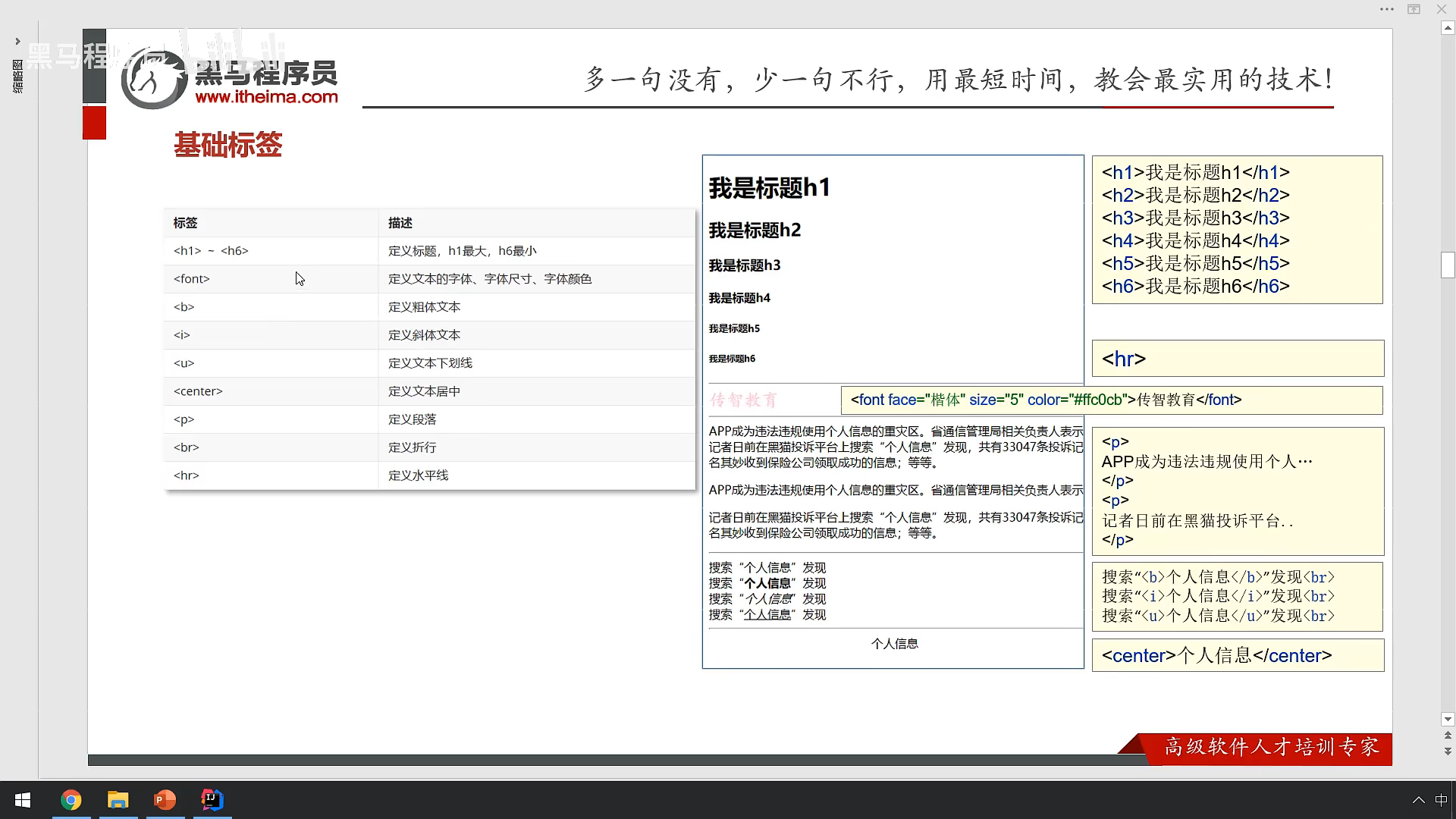
Task: Switch to PowerPoint taskbar icon
Action: tap(165, 800)
